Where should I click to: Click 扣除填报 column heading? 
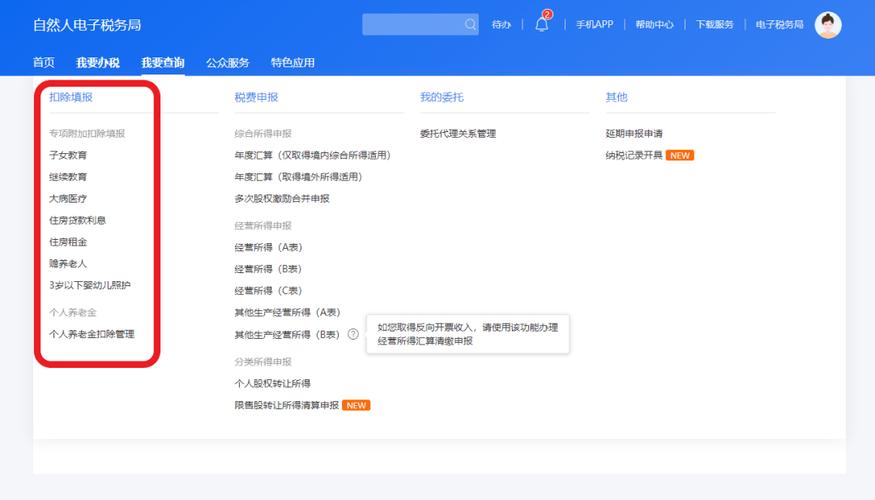(x=71, y=97)
